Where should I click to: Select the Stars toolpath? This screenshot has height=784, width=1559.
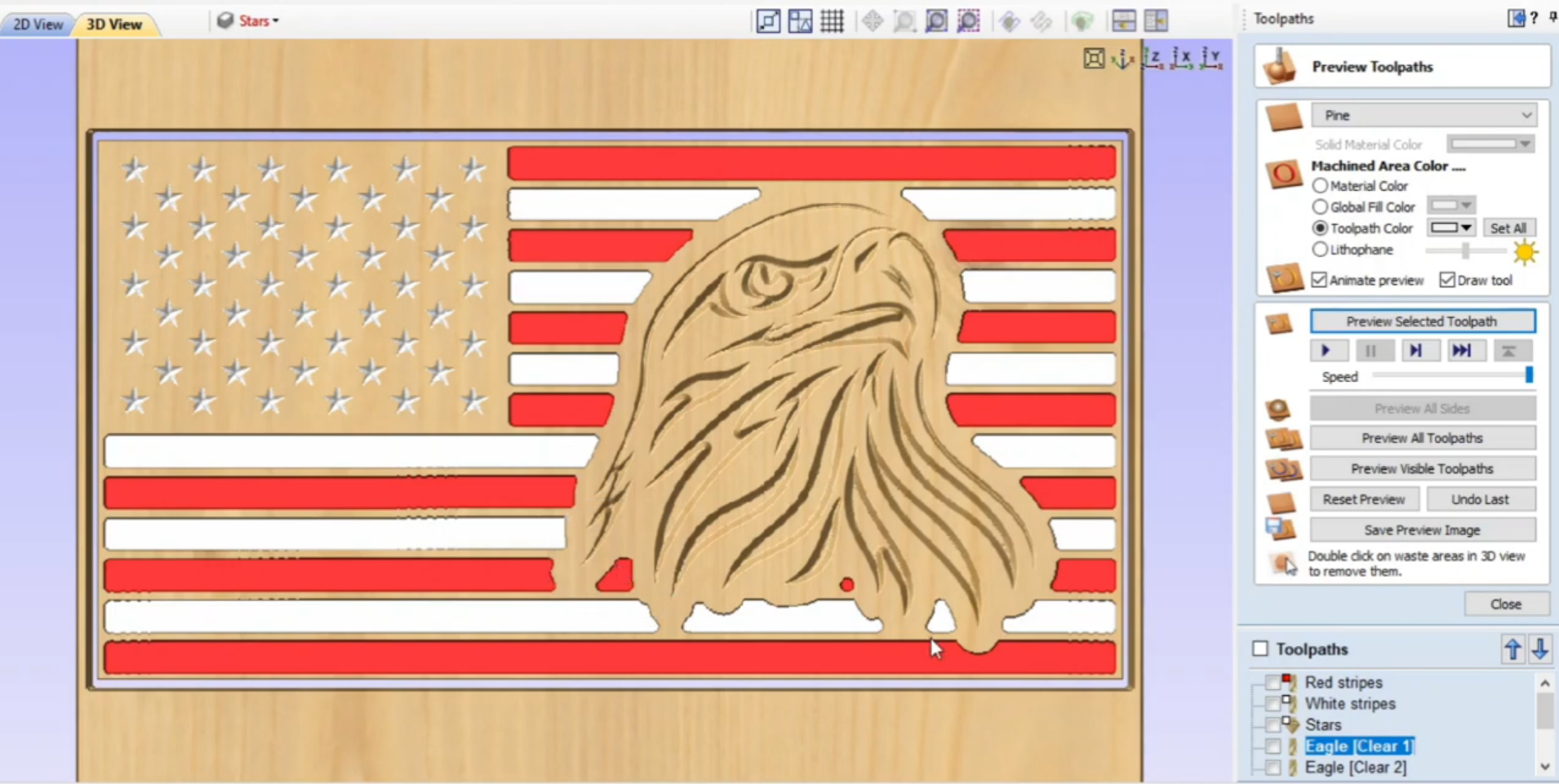[x=1323, y=724]
